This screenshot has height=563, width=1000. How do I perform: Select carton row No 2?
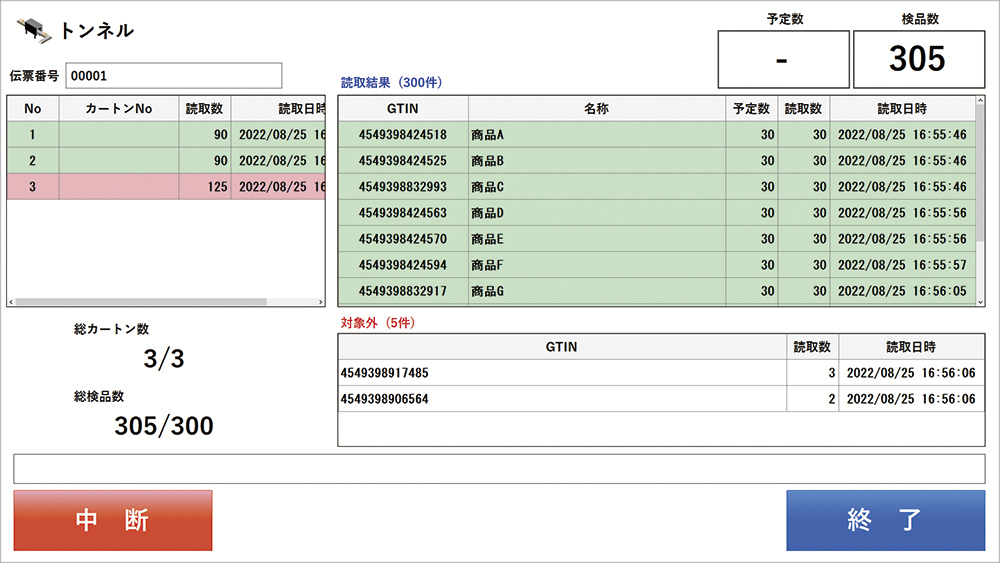click(166, 161)
